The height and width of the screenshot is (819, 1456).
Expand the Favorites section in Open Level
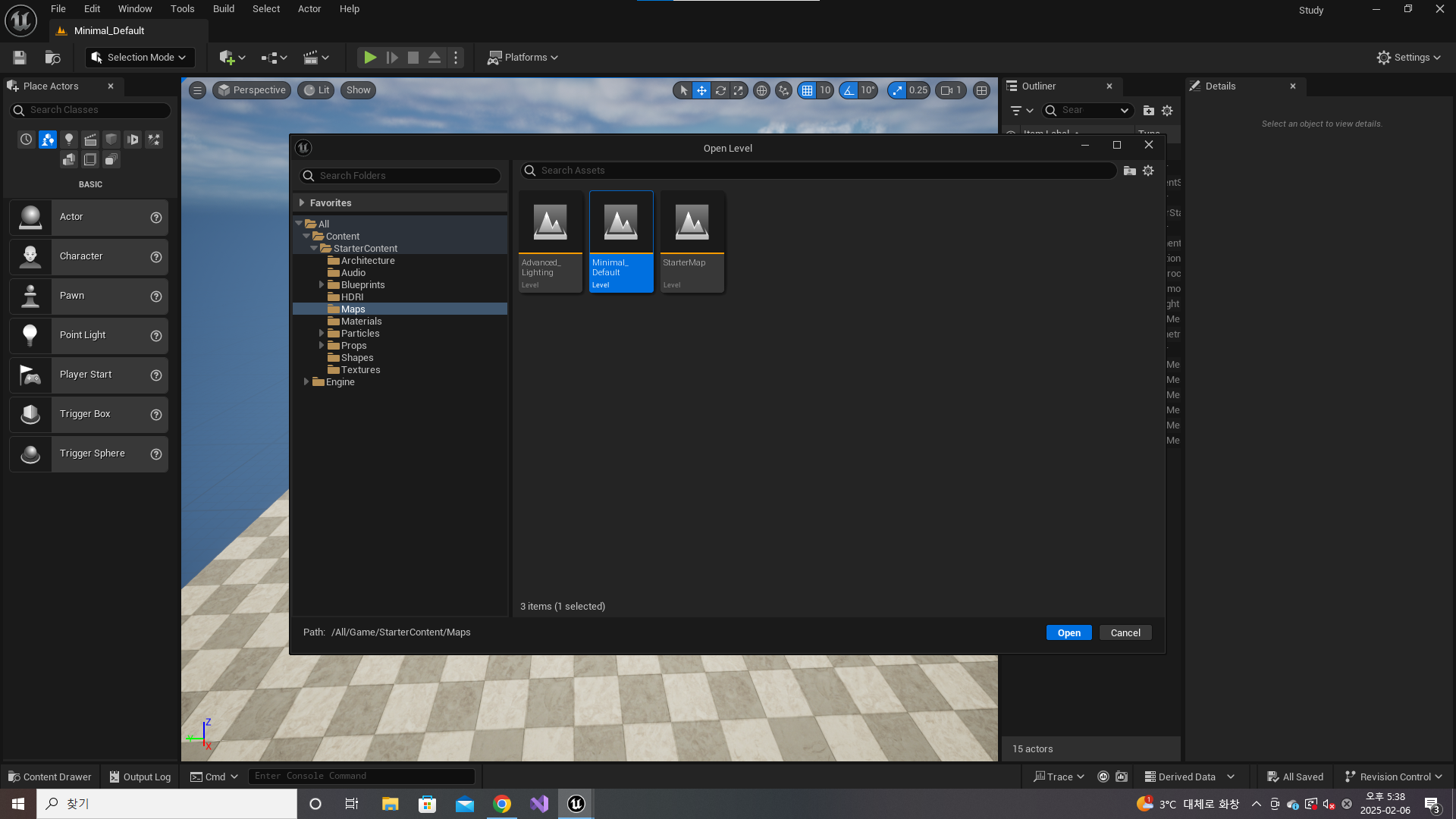click(x=302, y=203)
